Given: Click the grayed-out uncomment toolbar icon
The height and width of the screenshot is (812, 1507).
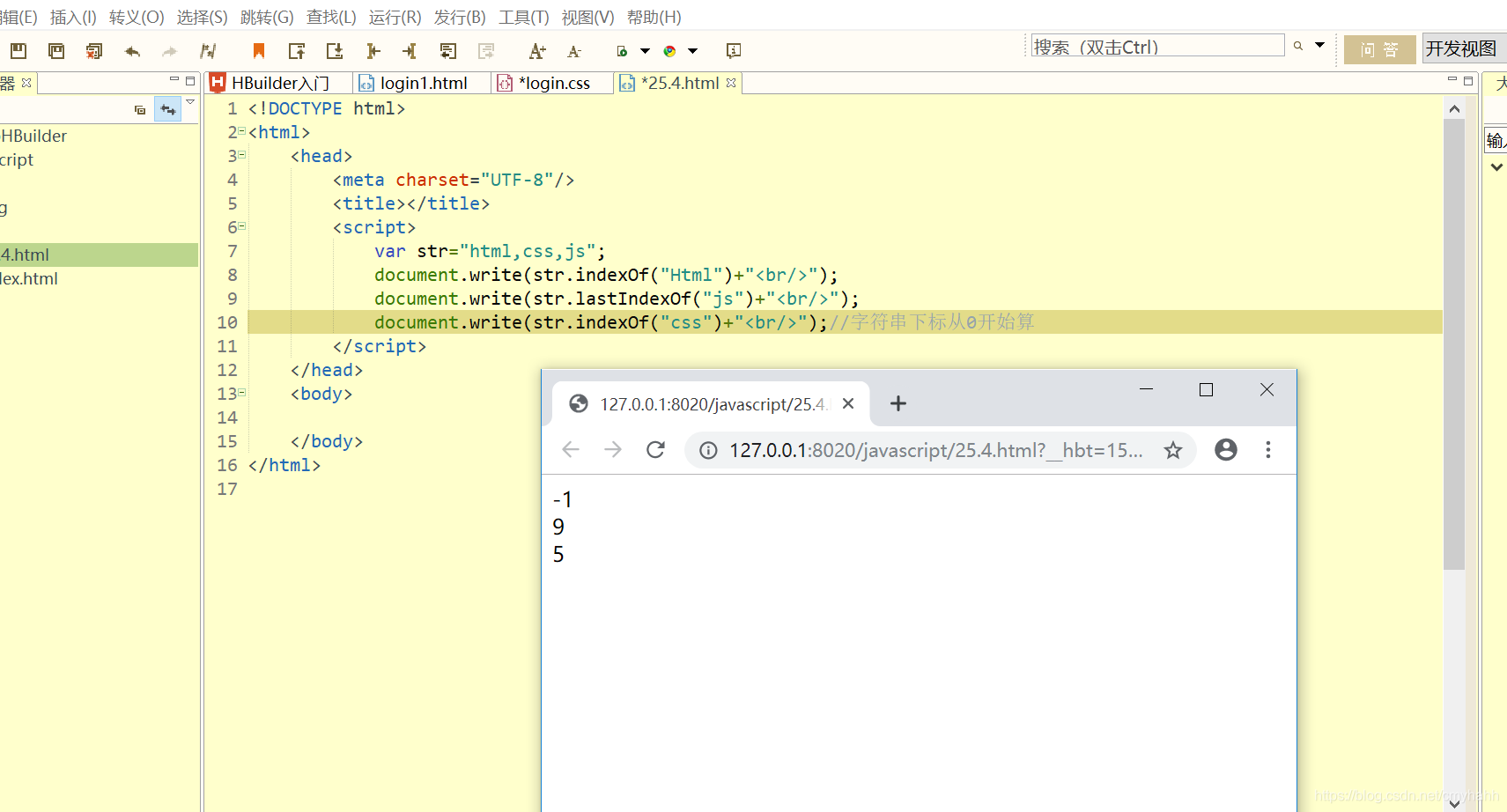Looking at the screenshot, I should tap(486, 51).
